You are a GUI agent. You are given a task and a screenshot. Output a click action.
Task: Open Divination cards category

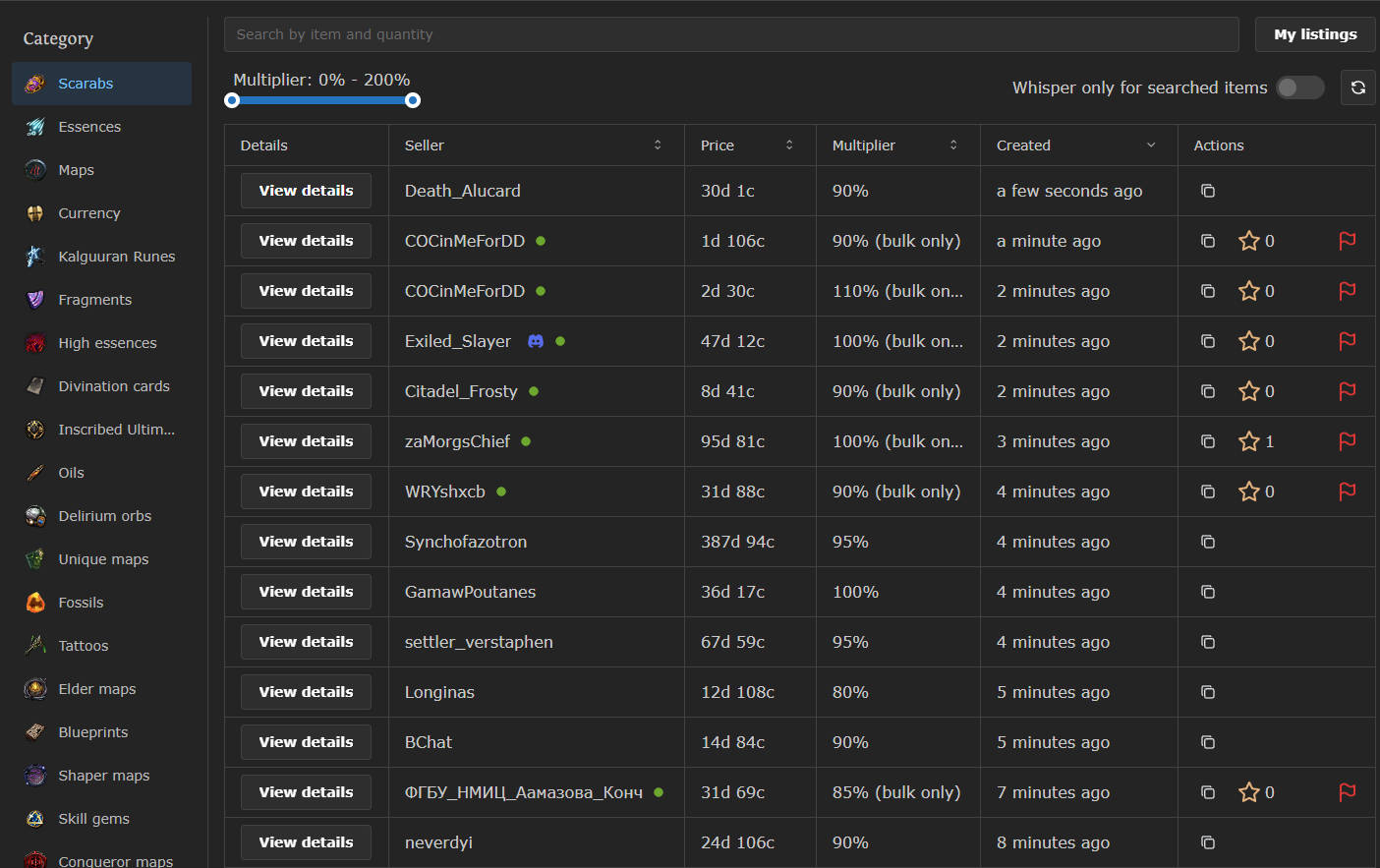tap(113, 386)
